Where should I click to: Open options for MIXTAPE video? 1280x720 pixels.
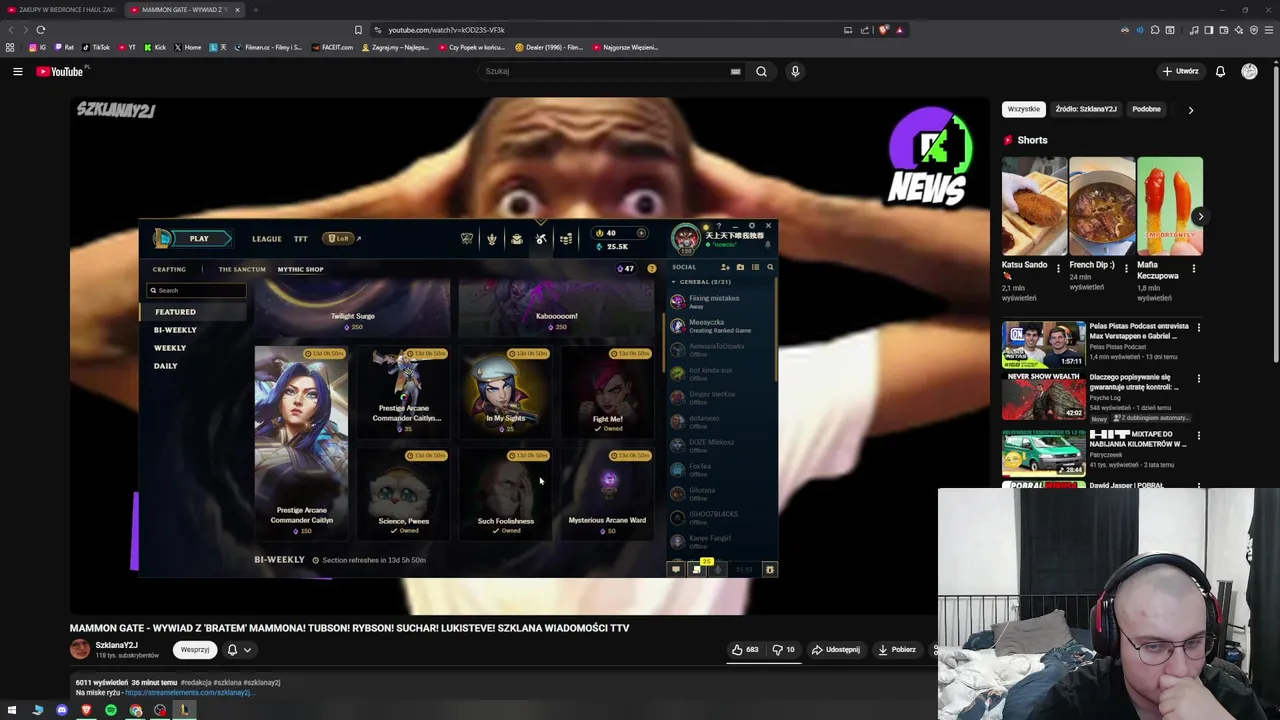(1198, 437)
